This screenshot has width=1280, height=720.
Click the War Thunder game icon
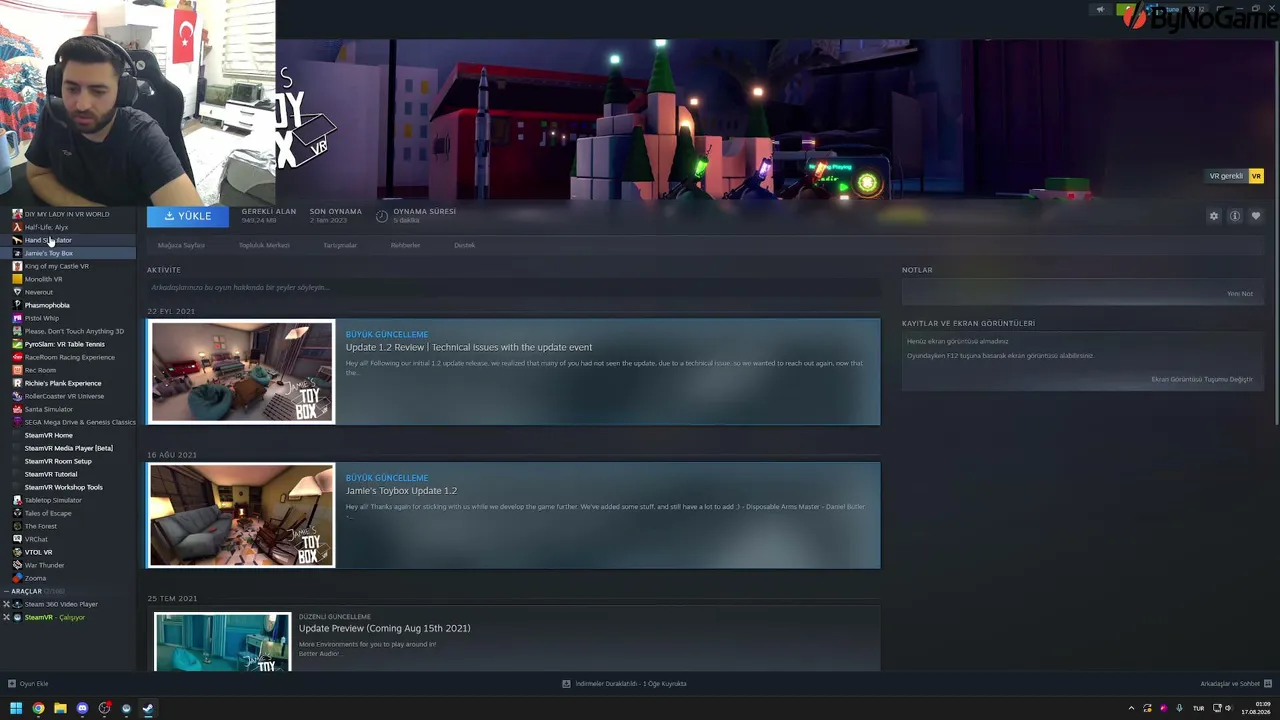(17, 565)
